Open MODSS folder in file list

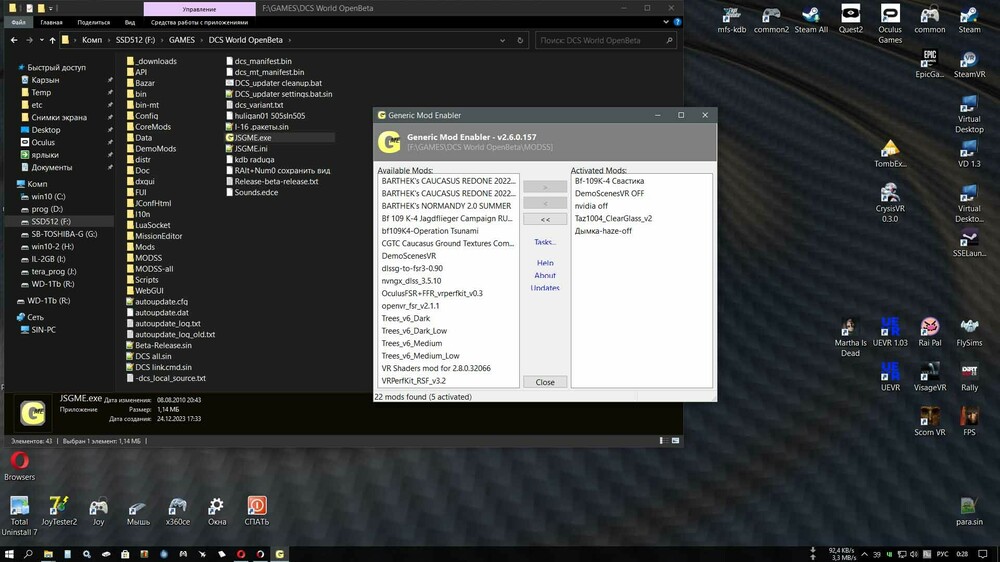(x=144, y=258)
